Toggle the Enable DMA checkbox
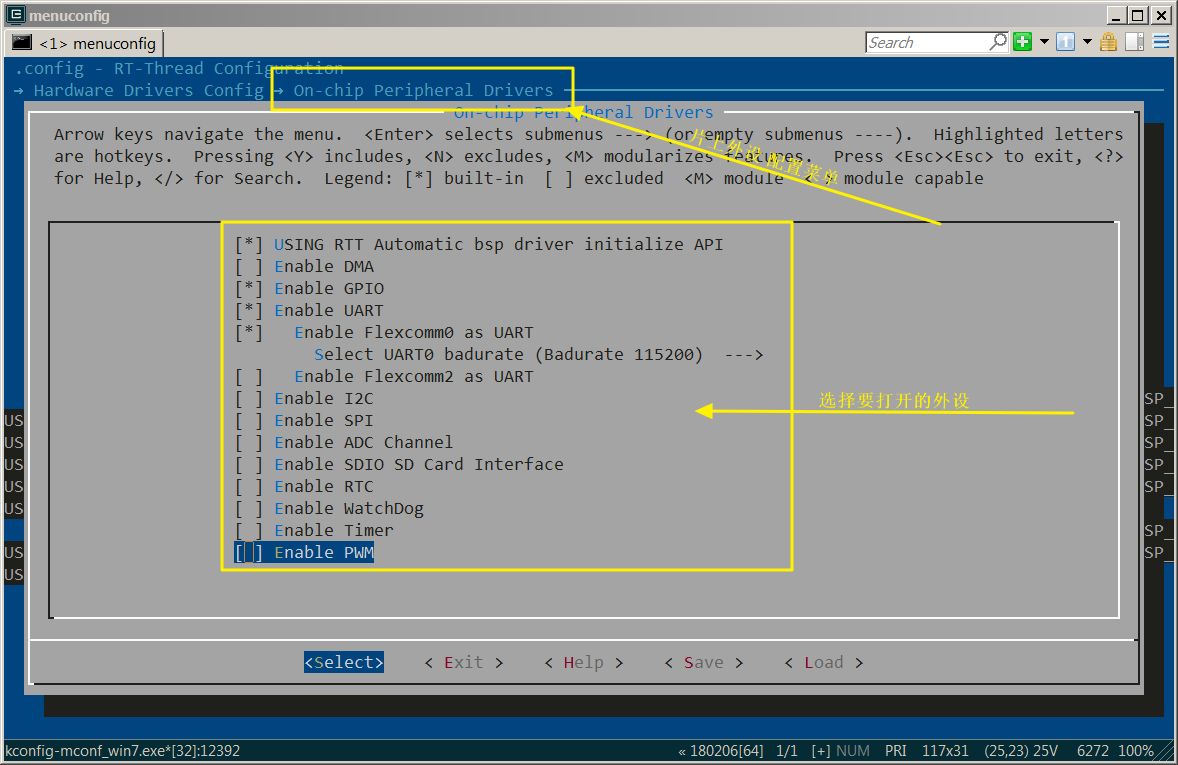This screenshot has height=765, width=1178. (248, 267)
